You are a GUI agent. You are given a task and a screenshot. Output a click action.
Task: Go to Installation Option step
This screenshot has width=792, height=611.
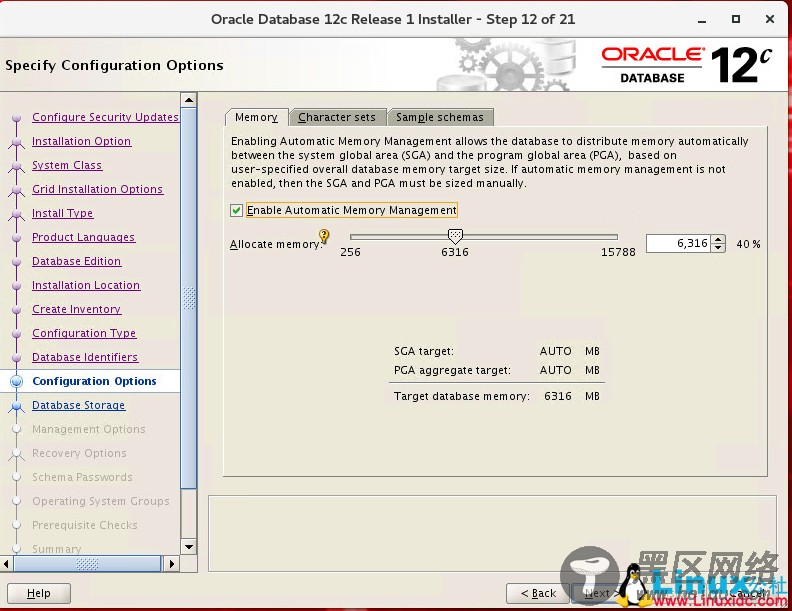pos(81,141)
